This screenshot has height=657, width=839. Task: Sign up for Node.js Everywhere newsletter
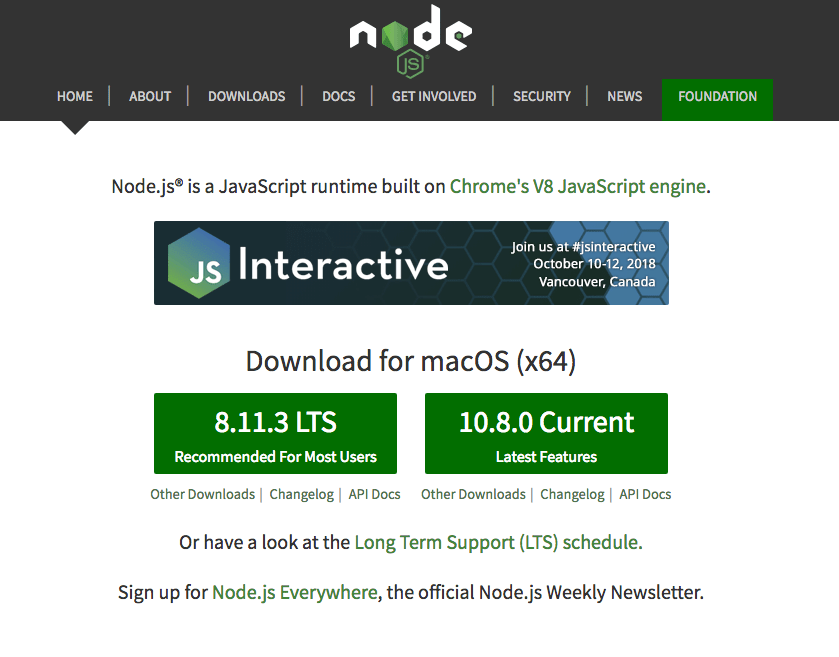(x=294, y=592)
